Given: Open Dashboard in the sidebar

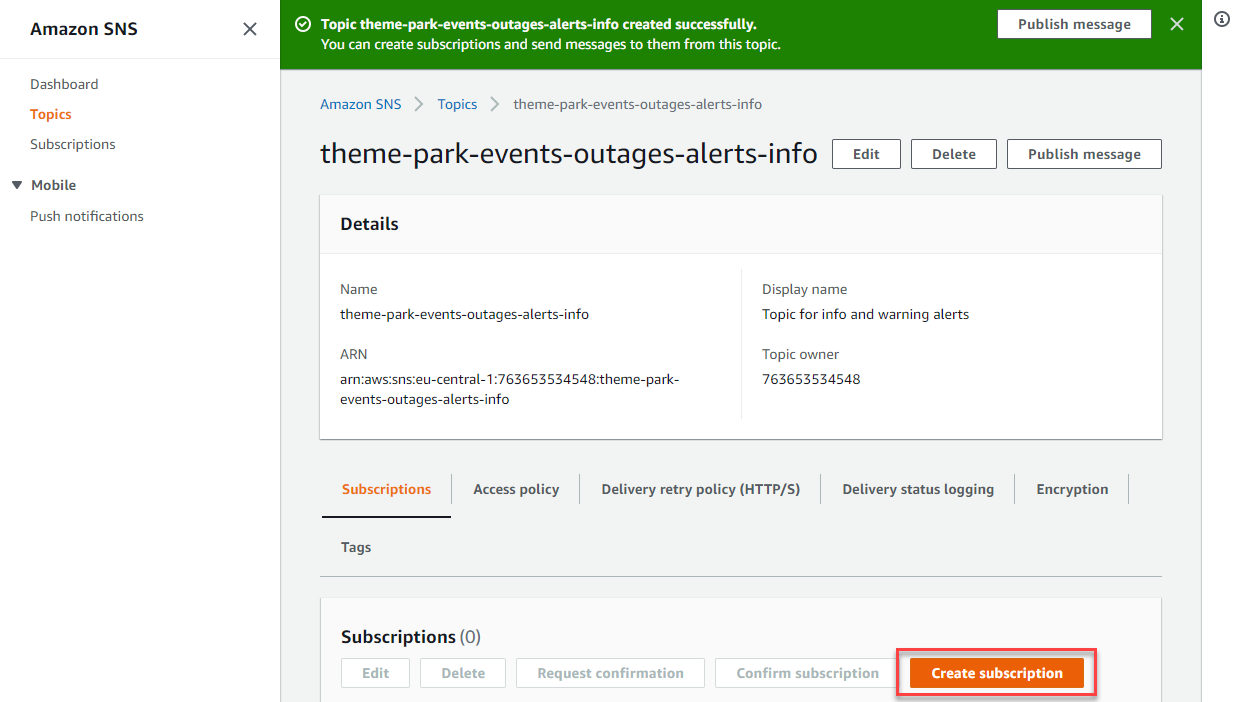Looking at the screenshot, I should tap(64, 84).
